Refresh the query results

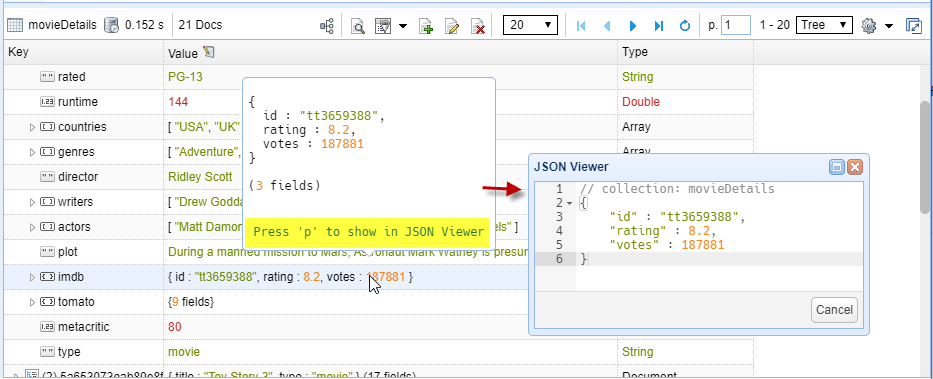click(x=685, y=26)
